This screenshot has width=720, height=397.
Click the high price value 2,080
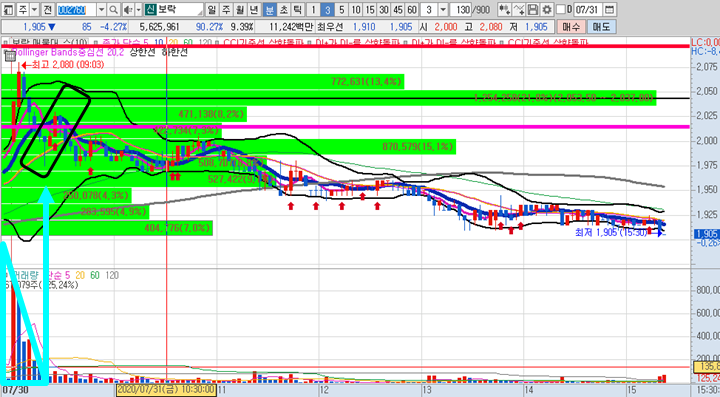click(x=491, y=27)
